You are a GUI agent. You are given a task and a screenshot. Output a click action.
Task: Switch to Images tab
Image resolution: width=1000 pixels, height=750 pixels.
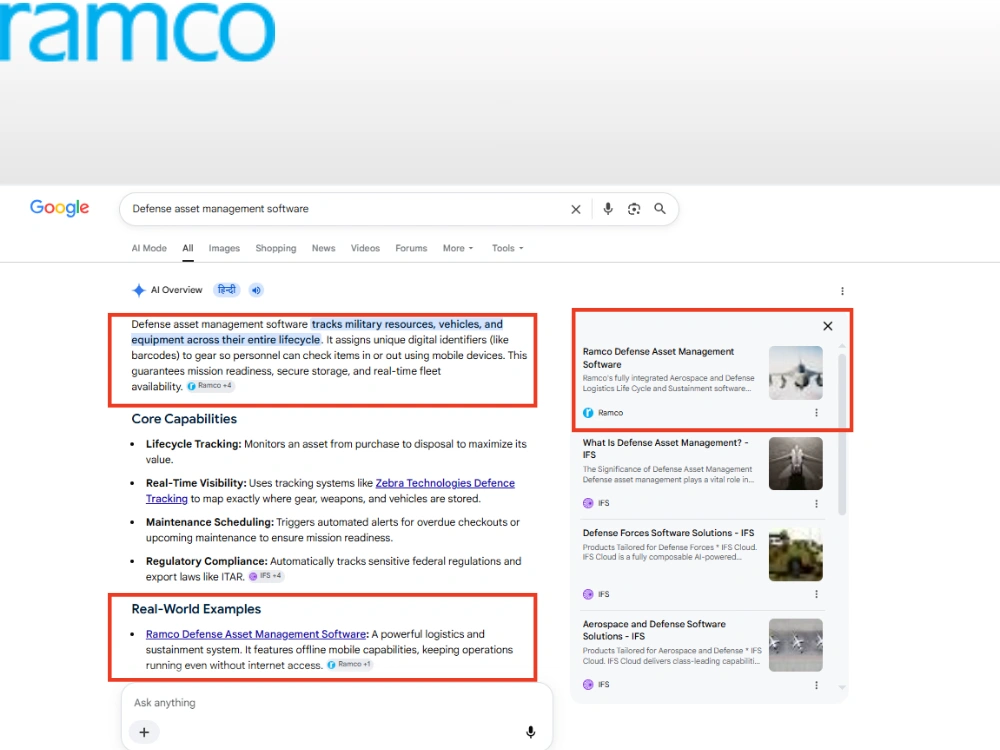(x=224, y=248)
